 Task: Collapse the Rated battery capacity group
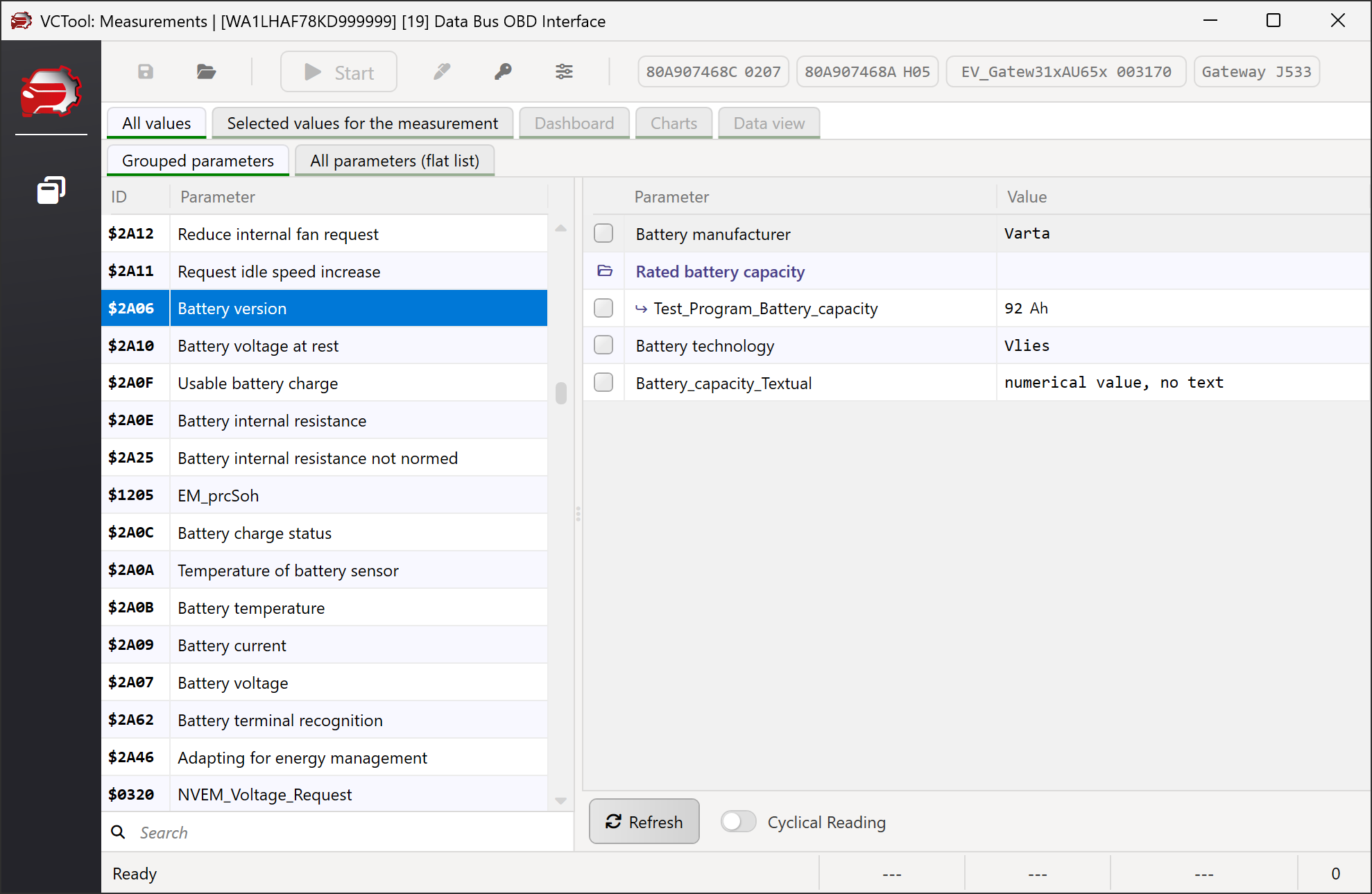click(605, 271)
